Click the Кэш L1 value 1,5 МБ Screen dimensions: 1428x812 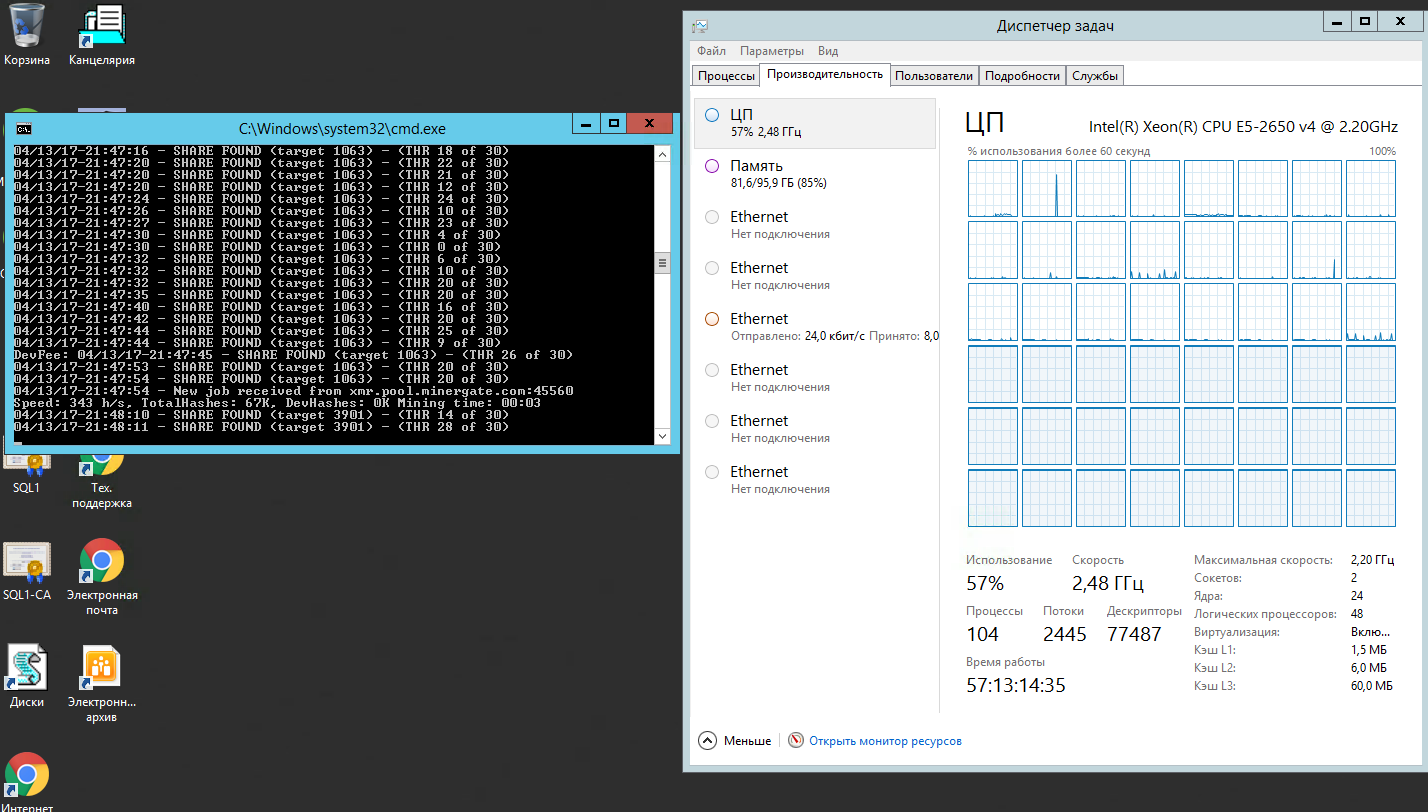click(1368, 650)
